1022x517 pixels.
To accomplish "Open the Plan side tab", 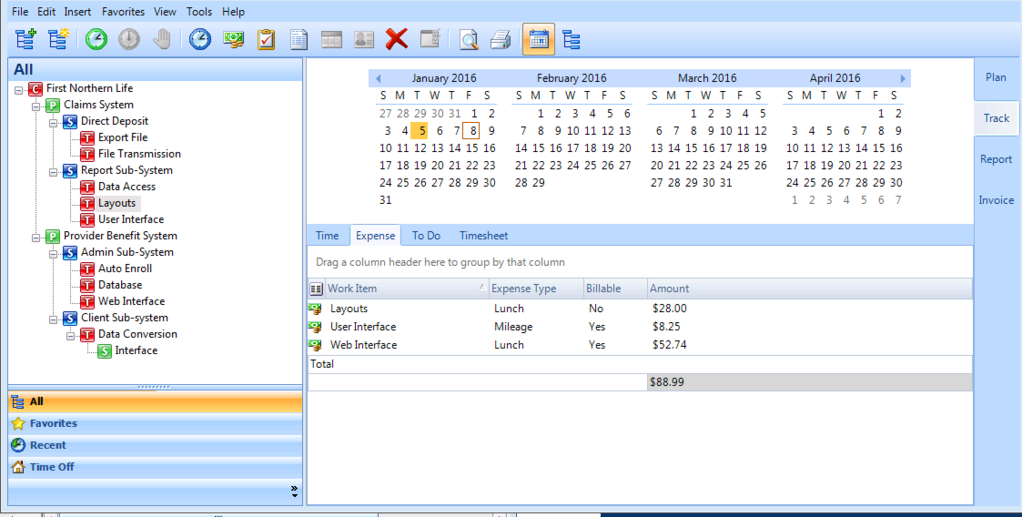I will (x=996, y=77).
